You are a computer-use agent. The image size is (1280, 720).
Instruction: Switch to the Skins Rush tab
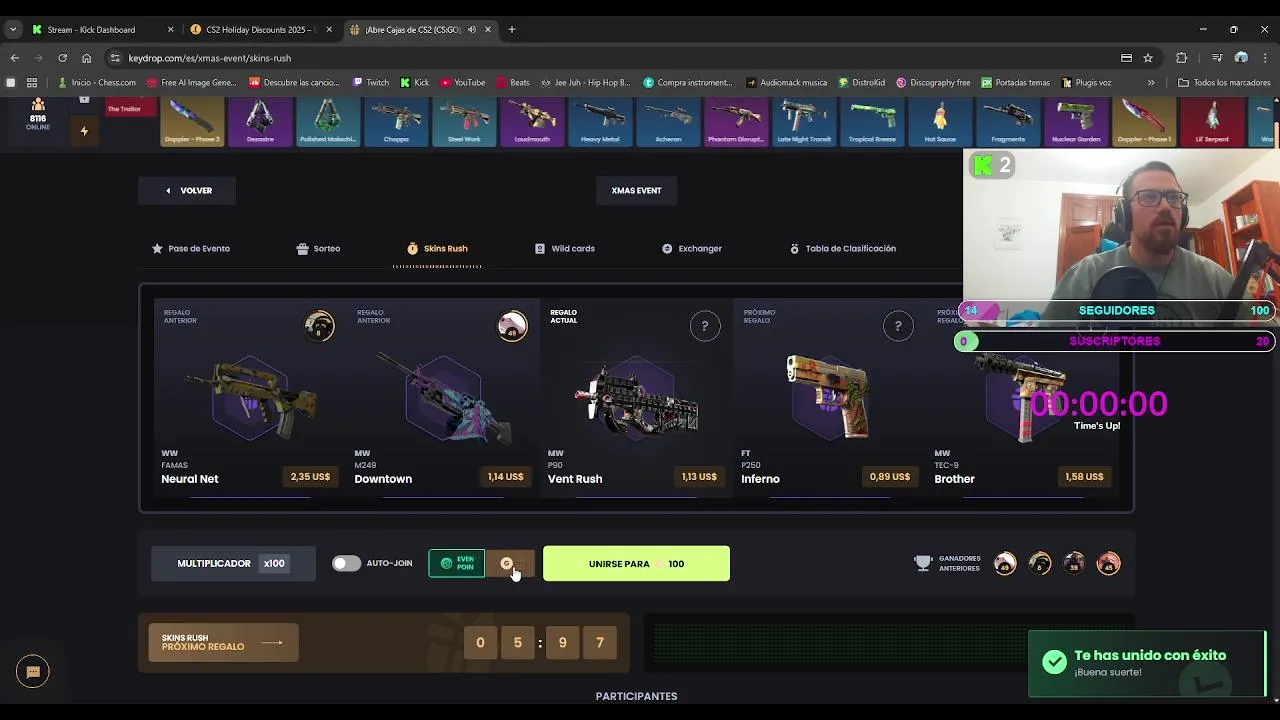[x=437, y=248]
